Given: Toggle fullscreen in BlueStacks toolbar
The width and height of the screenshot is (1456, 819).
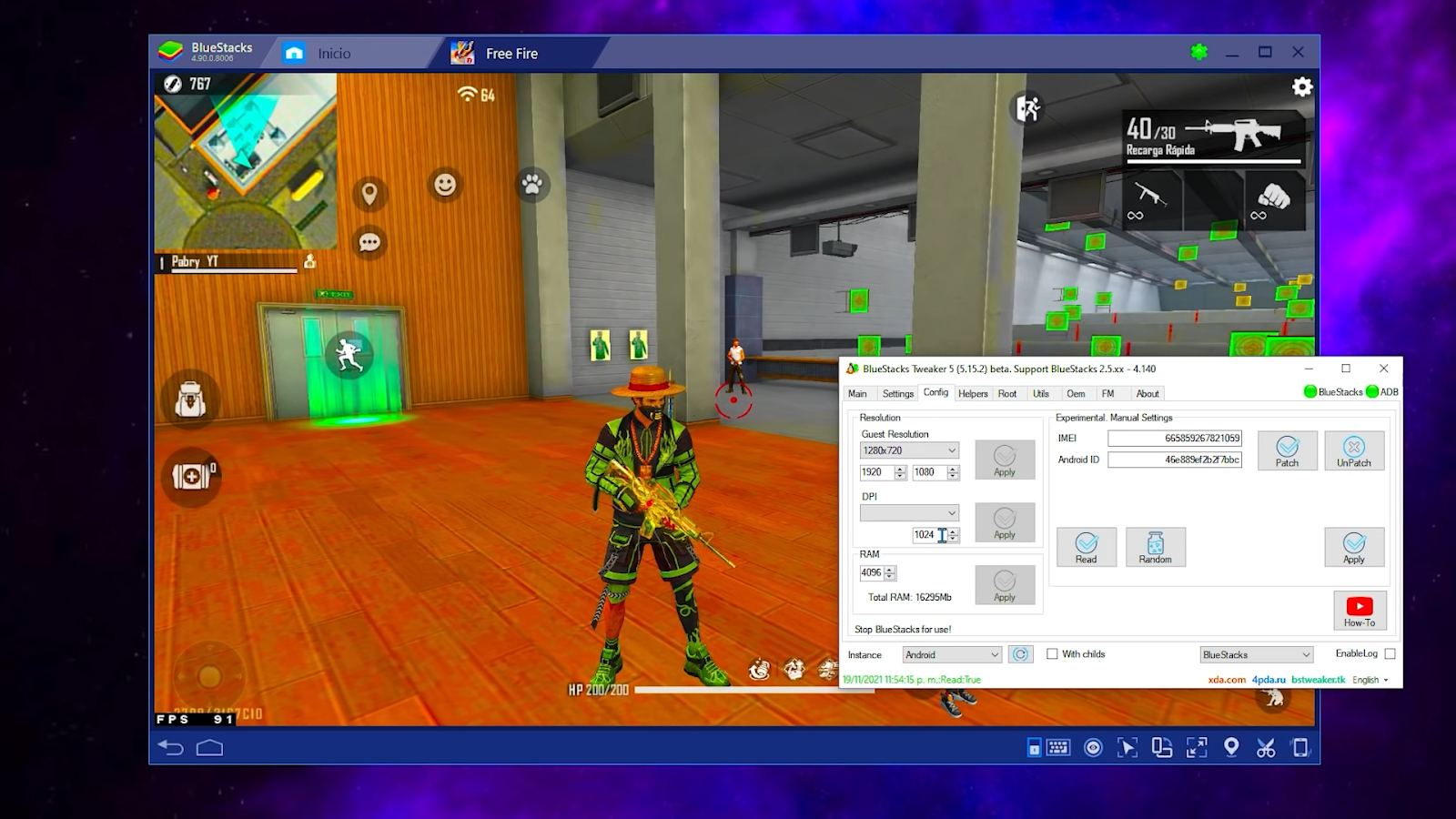Looking at the screenshot, I should pyautogui.click(x=1197, y=748).
